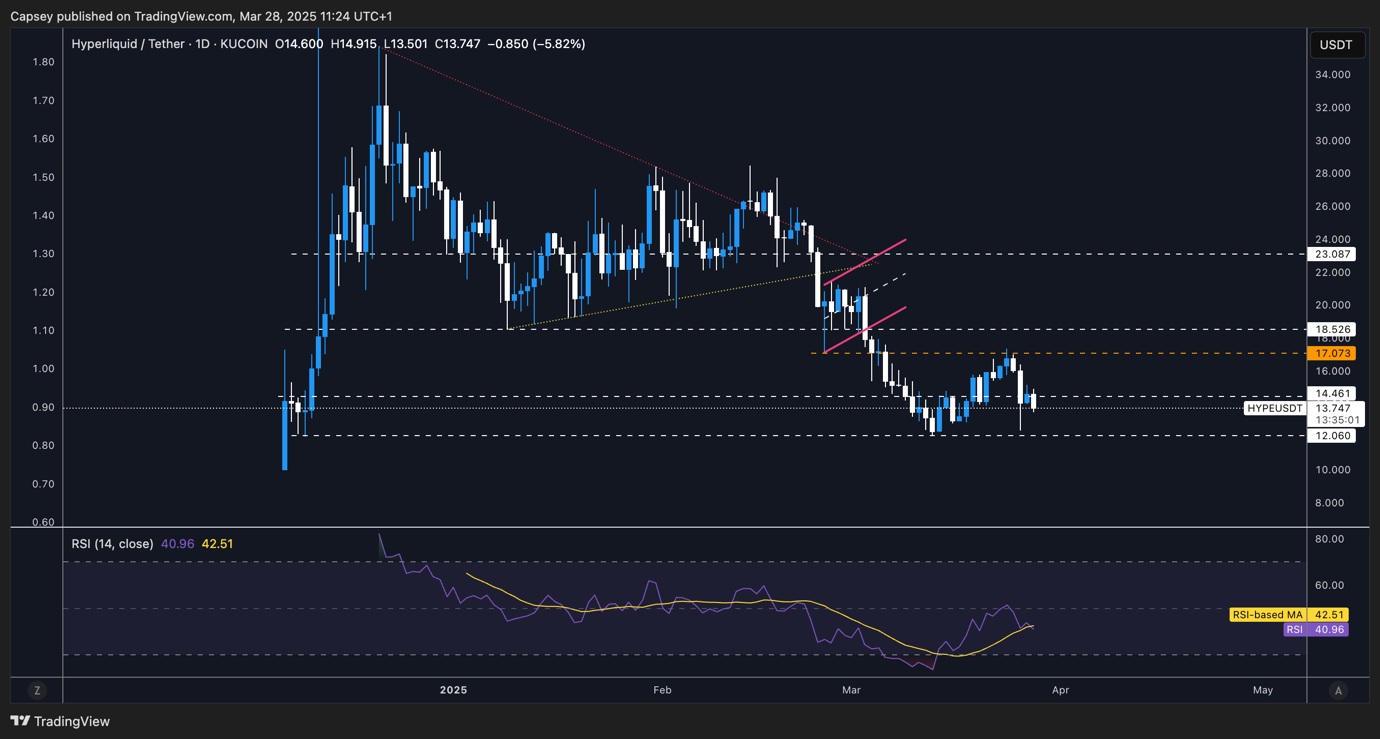
Task: Click the 18.526 price level label
Action: pos(1334,329)
